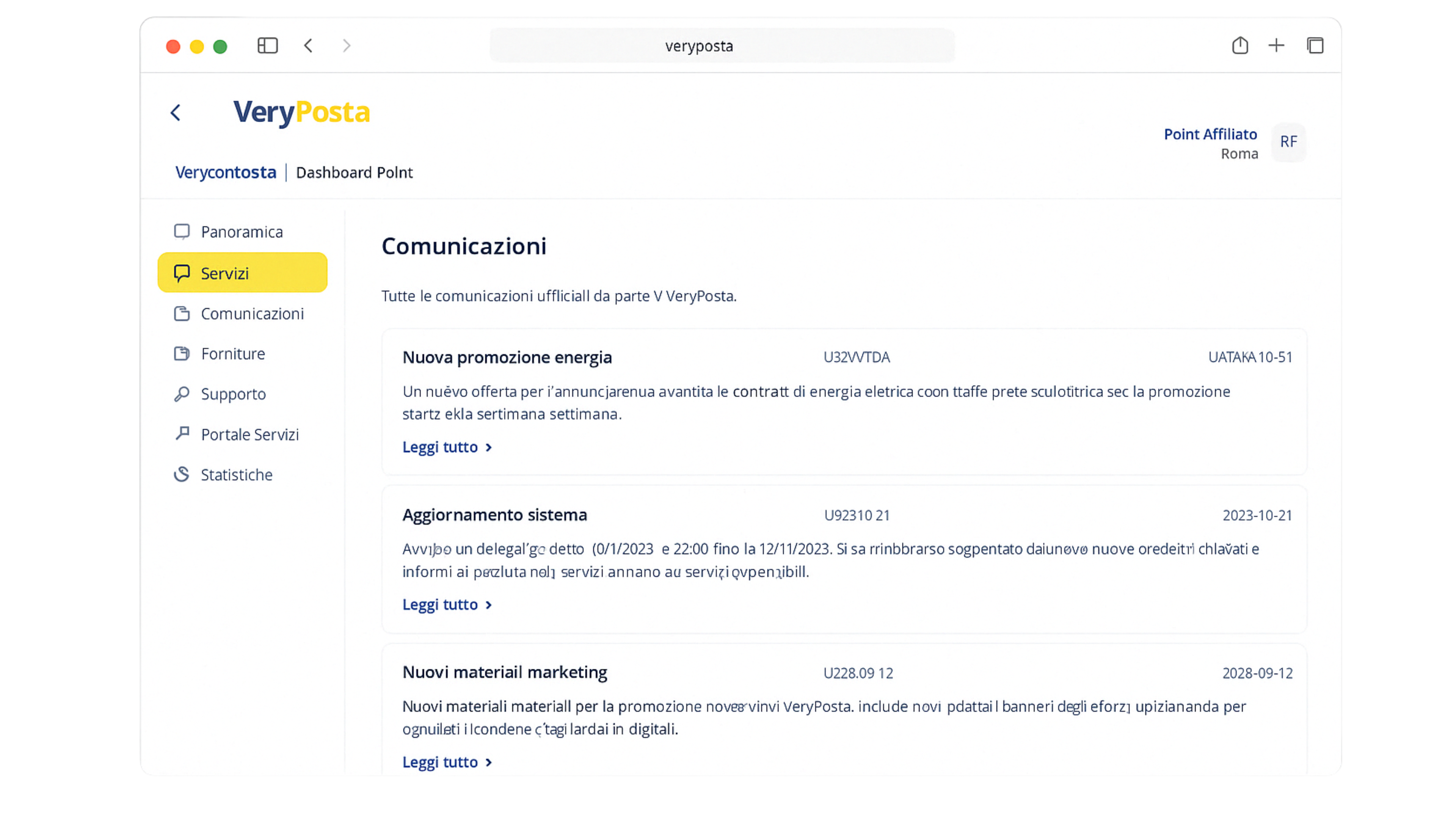Viewport: 1456px width, 819px height.
Task: Click code U228.09 12
Action: (x=858, y=673)
